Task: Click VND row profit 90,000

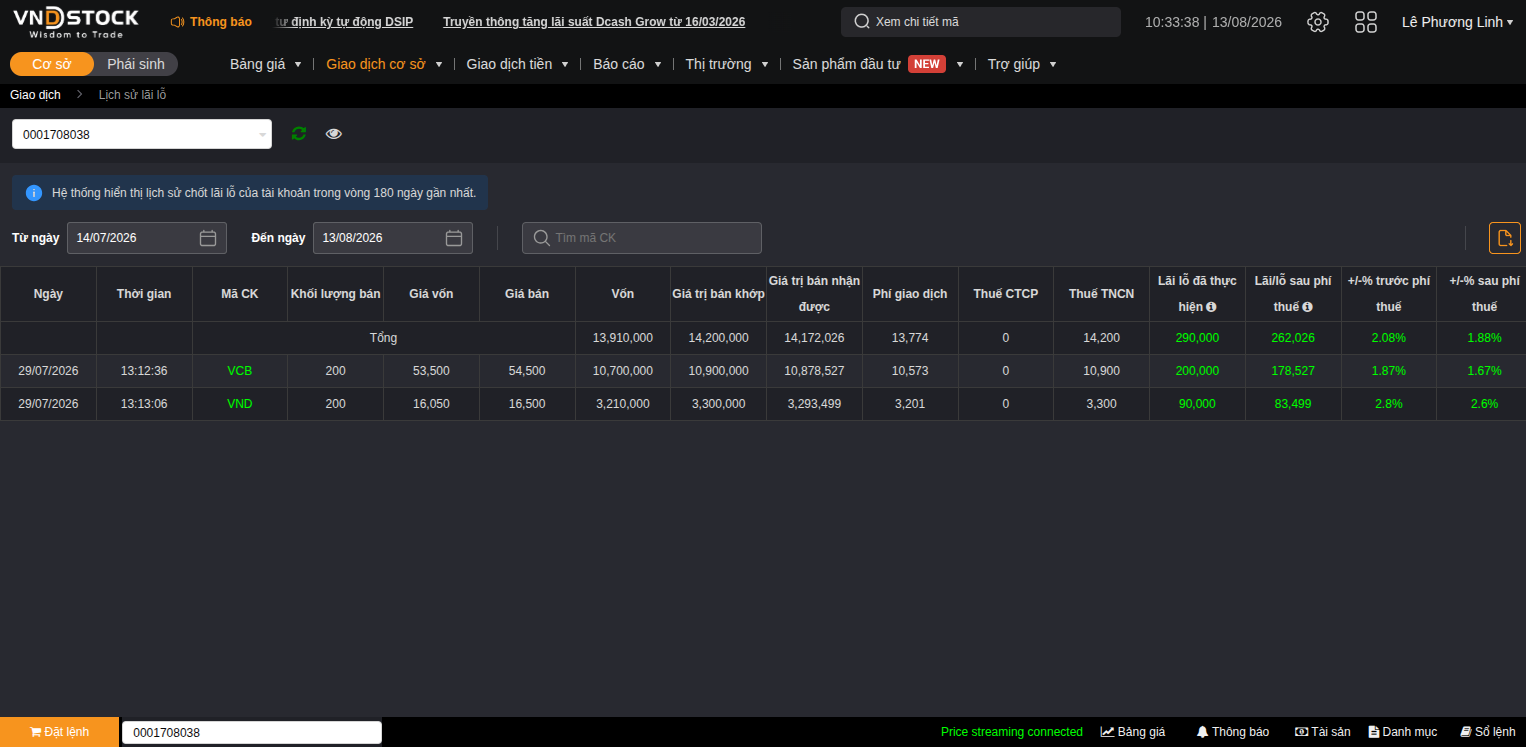Action: pos(1198,404)
